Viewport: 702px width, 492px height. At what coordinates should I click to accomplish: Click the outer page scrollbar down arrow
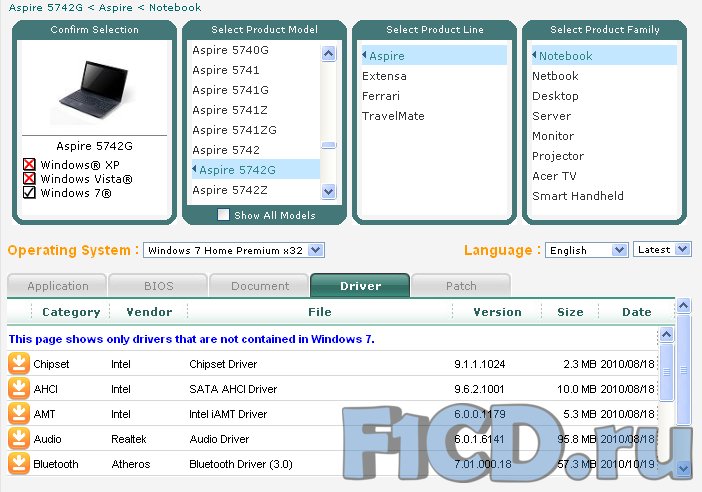pos(683,469)
